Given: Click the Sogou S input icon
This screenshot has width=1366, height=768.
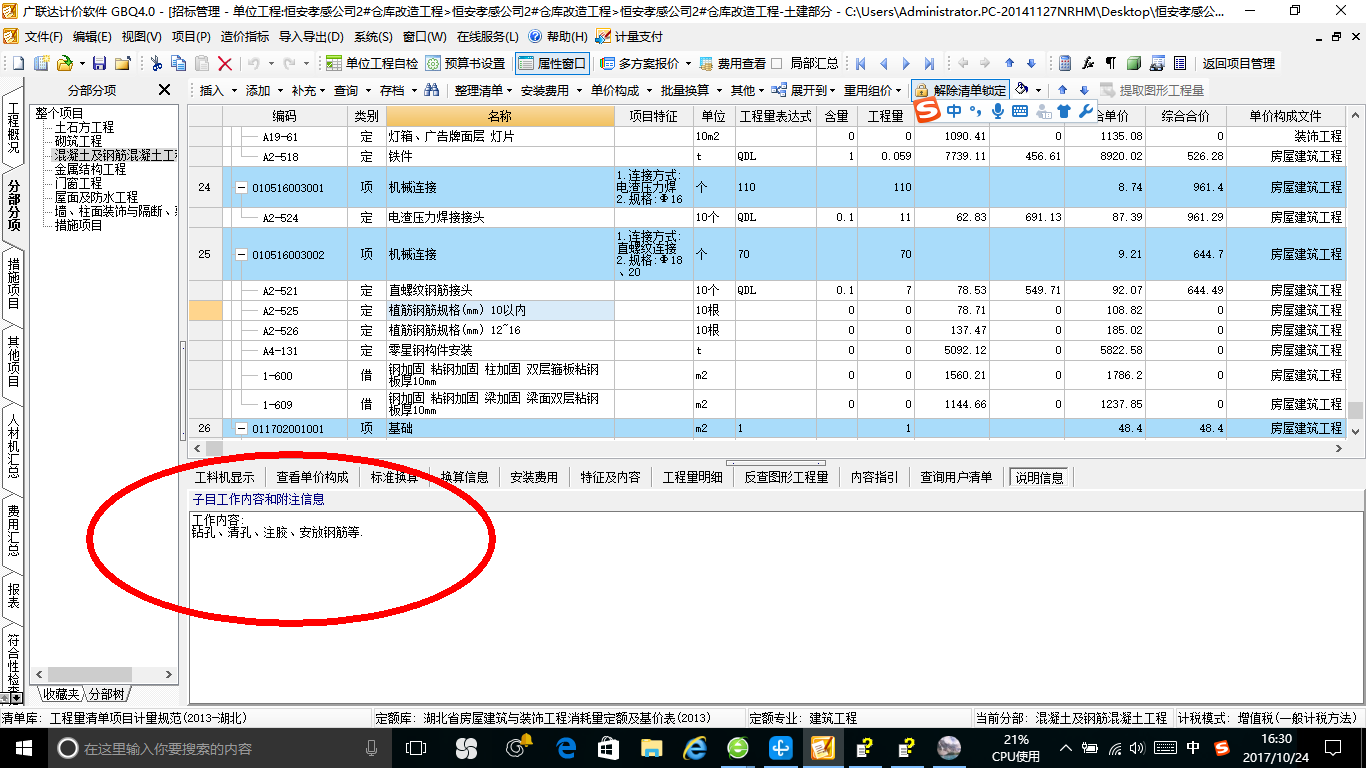Looking at the screenshot, I should click(x=928, y=110).
